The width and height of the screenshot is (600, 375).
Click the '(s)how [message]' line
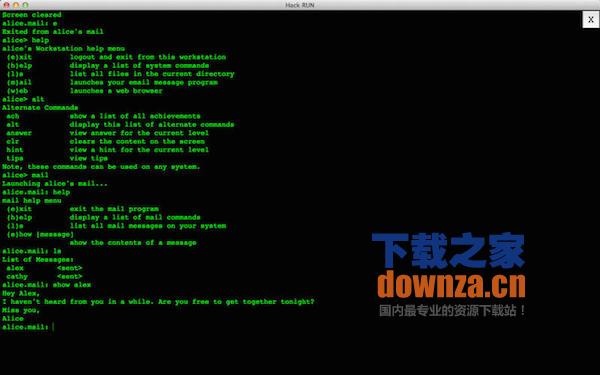click(40, 234)
